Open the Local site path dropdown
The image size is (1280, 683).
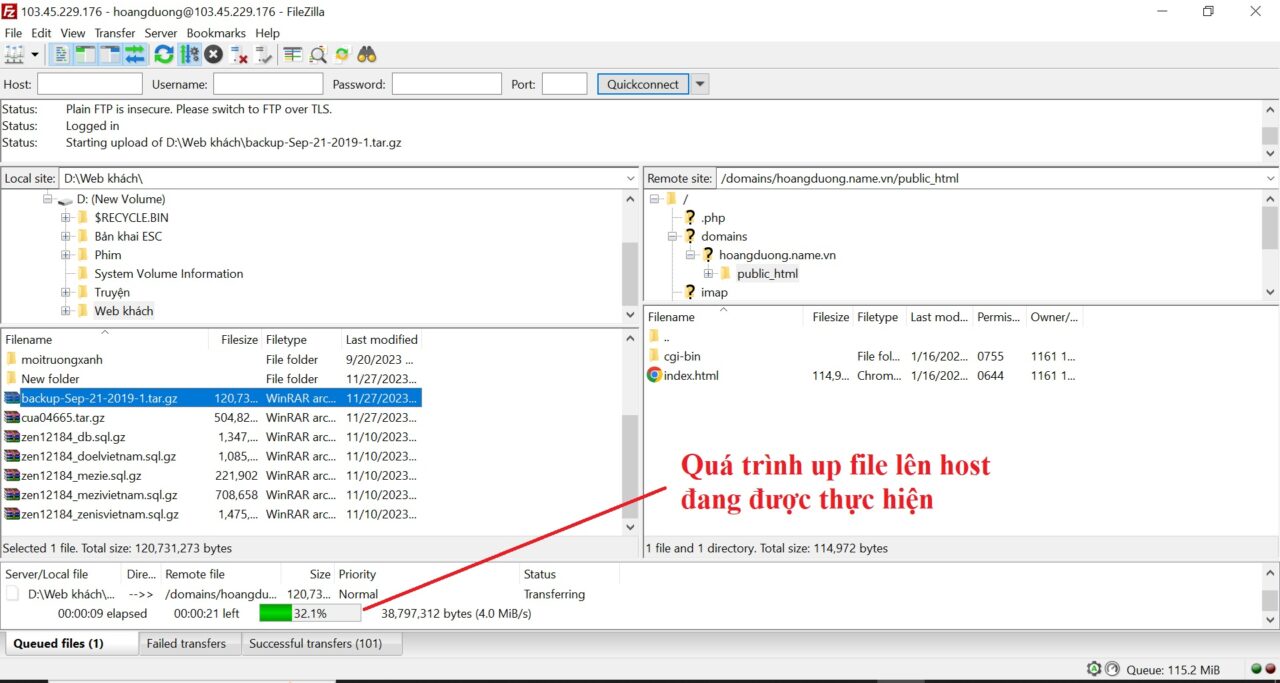click(630, 178)
